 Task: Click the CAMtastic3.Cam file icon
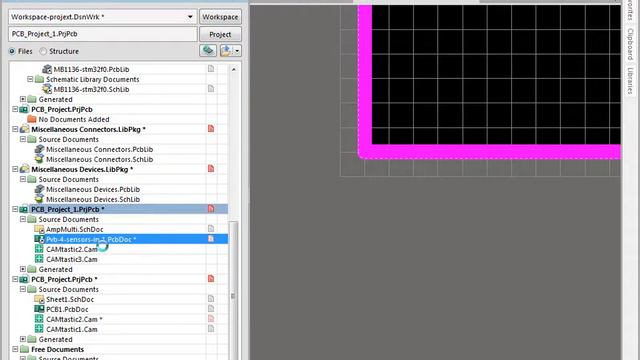tap(39, 259)
